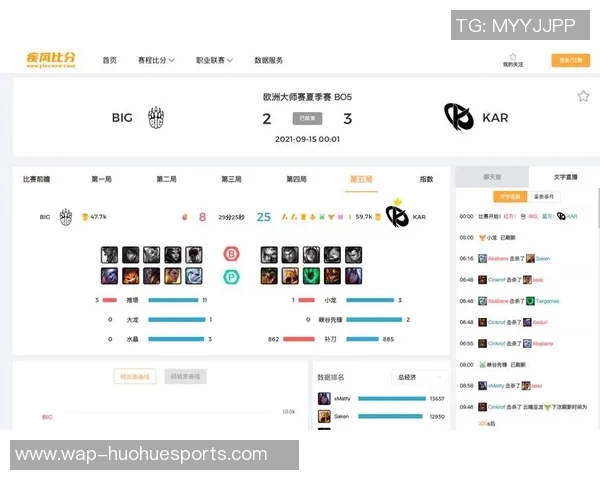
Task: Favorite this match with the star icon
Action: pyautogui.click(x=583, y=96)
